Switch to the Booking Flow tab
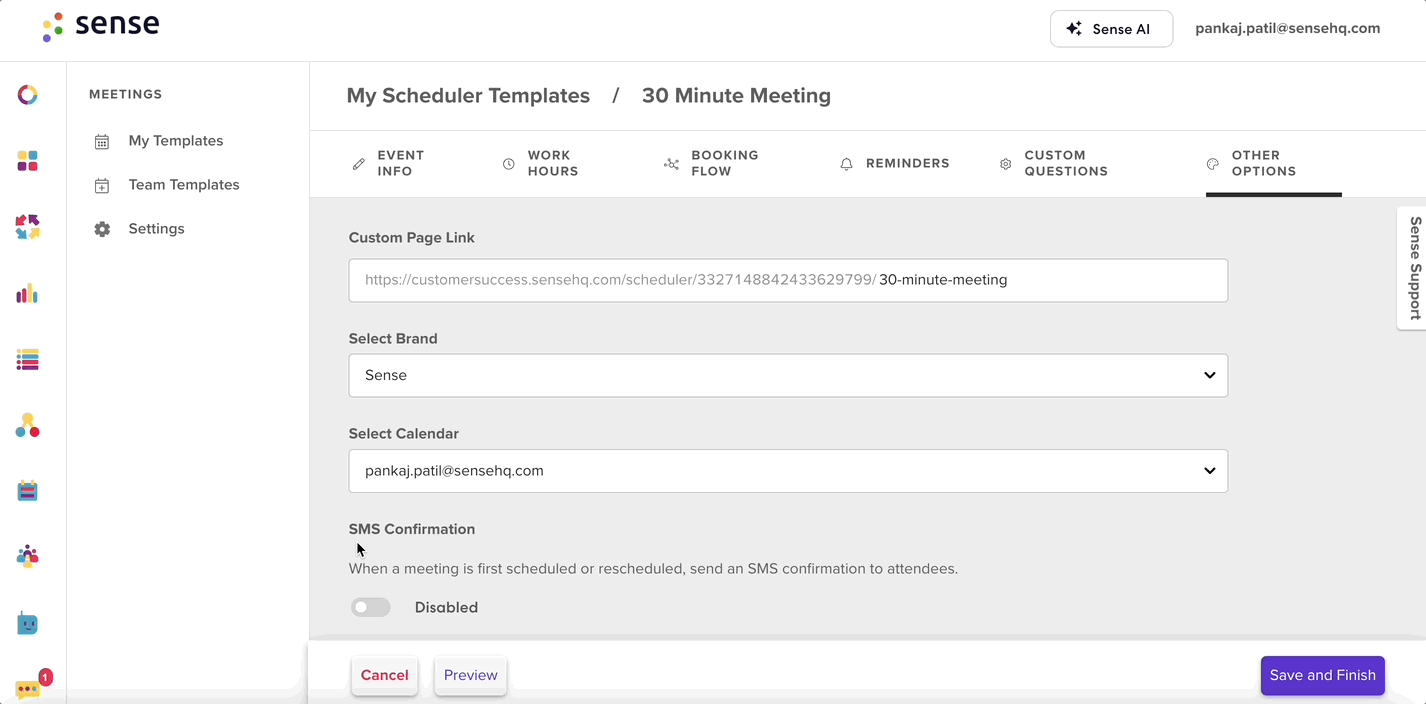Viewport: 1426px width, 704px height. coord(711,163)
